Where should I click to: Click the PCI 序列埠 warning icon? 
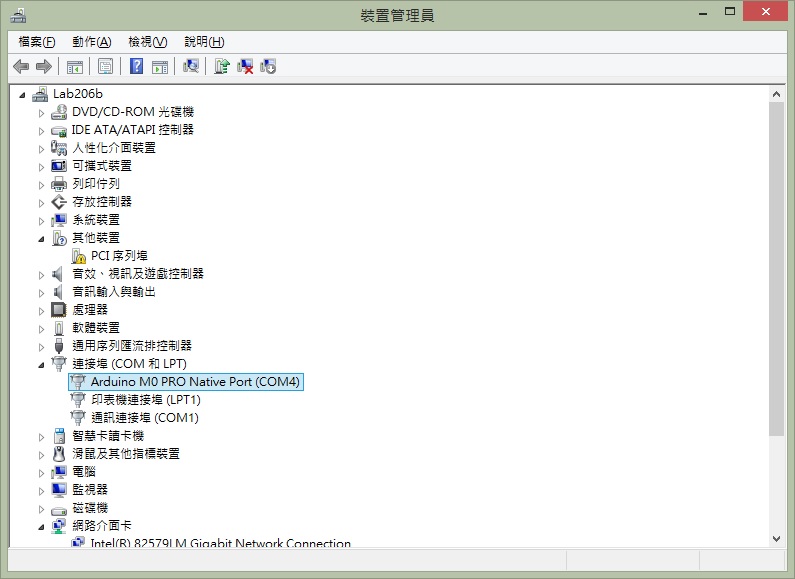[x=78, y=256]
